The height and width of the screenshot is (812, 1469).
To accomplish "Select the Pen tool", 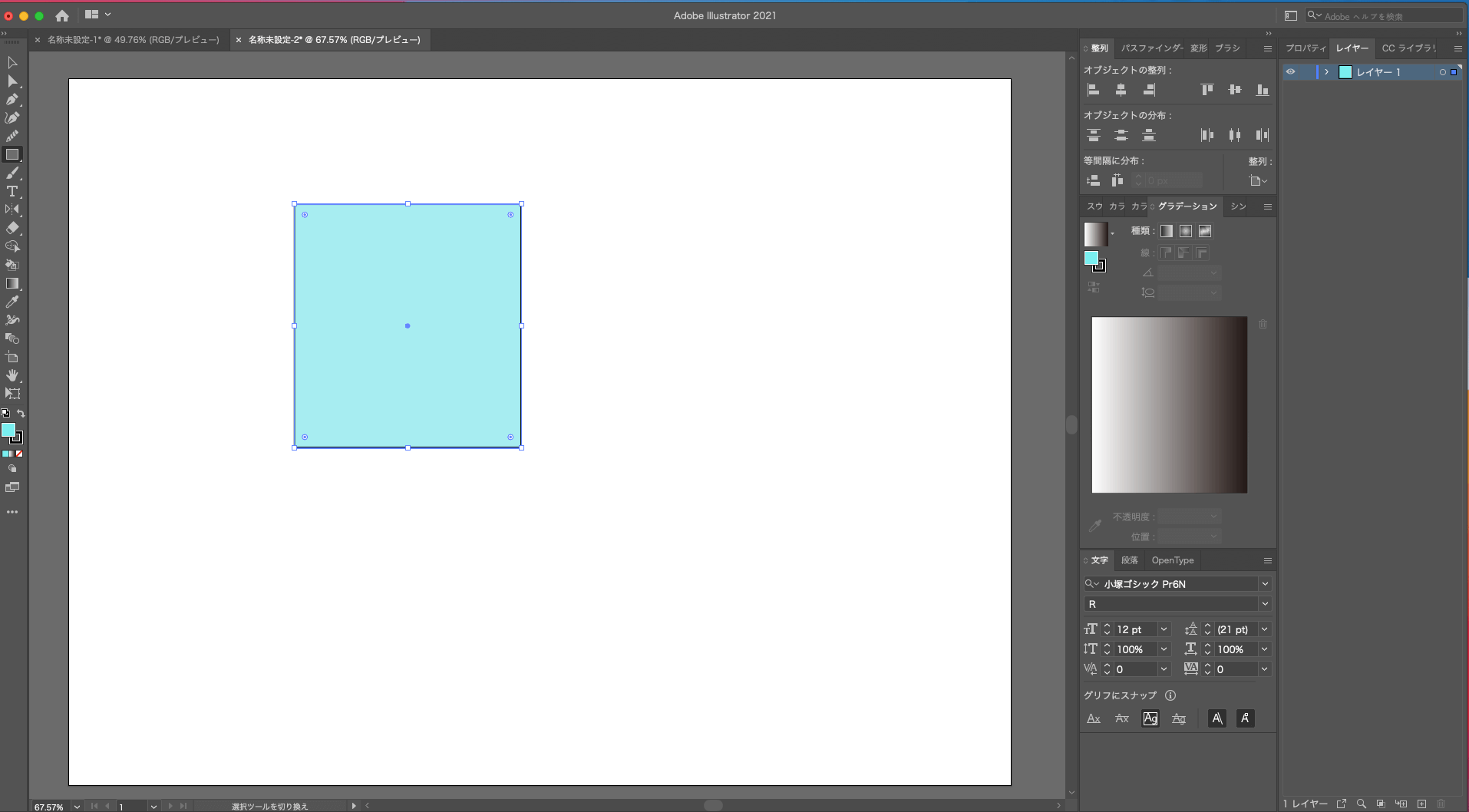I will [12, 99].
